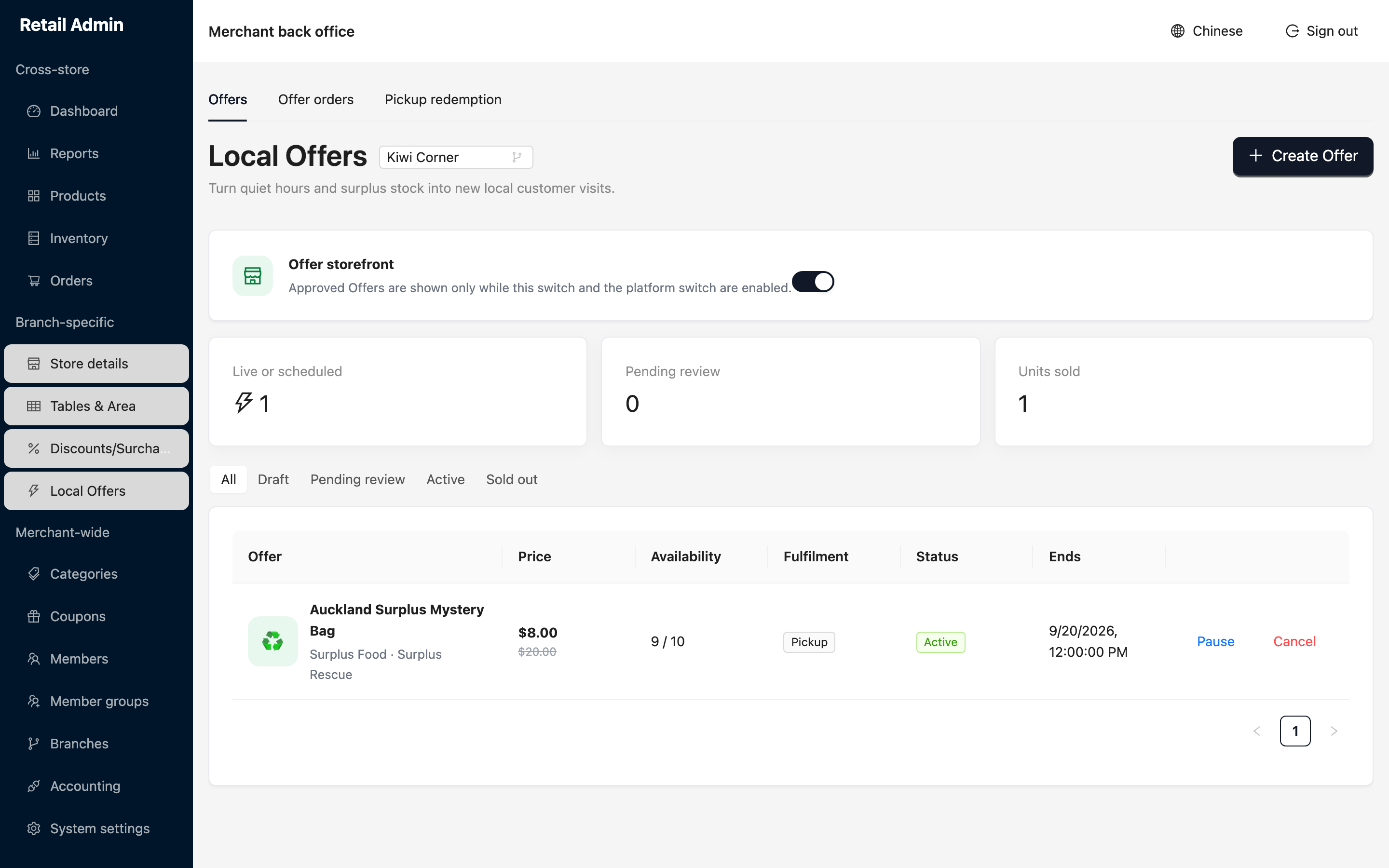This screenshot has height=868, width=1389.
Task: Click the Store details shop icon
Action: (34, 364)
